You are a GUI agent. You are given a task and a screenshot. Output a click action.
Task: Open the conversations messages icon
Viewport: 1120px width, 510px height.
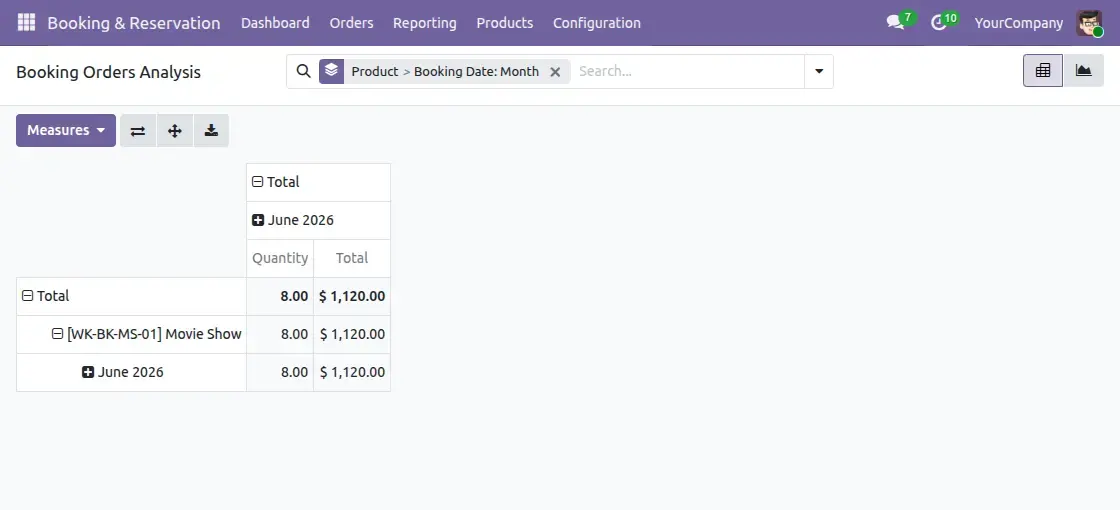coord(895,22)
